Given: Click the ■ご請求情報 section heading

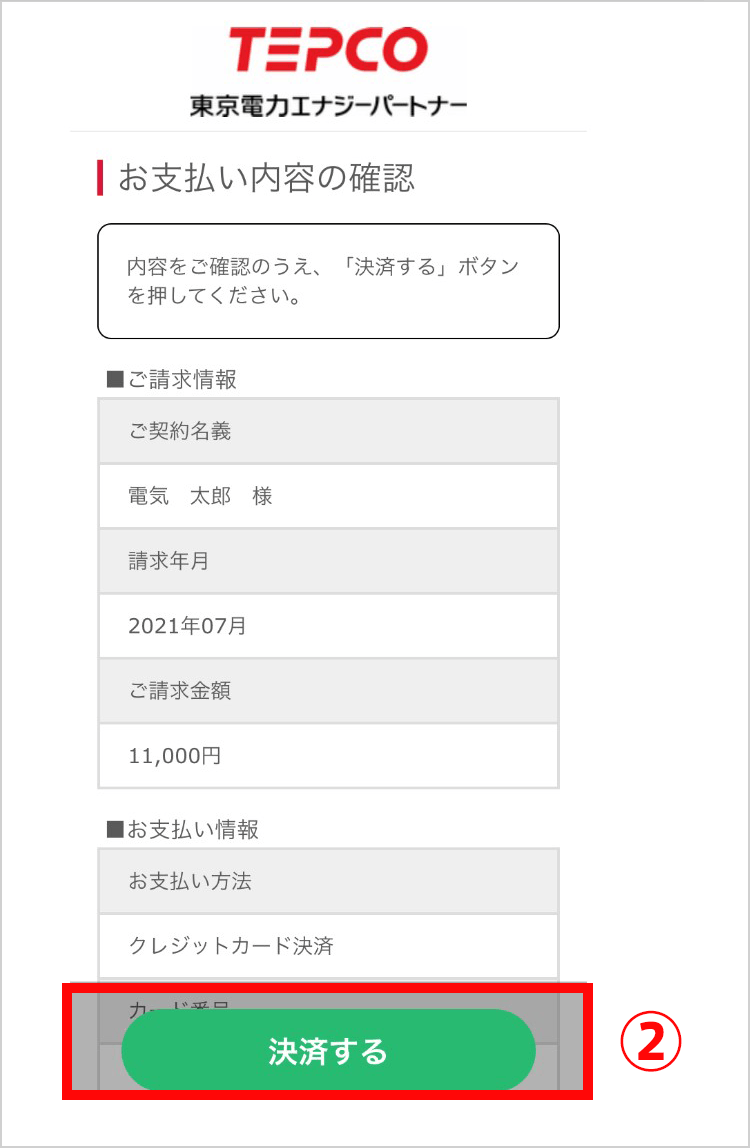Looking at the screenshot, I should [x=171, y=379].
